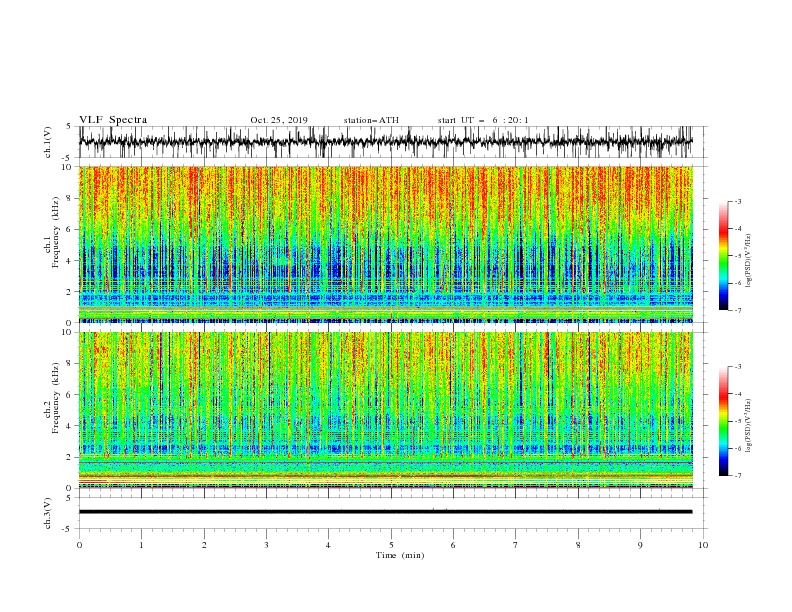Click the time axis tick label "5"
This screenshot has width=792, height=612.
(391, 545)
